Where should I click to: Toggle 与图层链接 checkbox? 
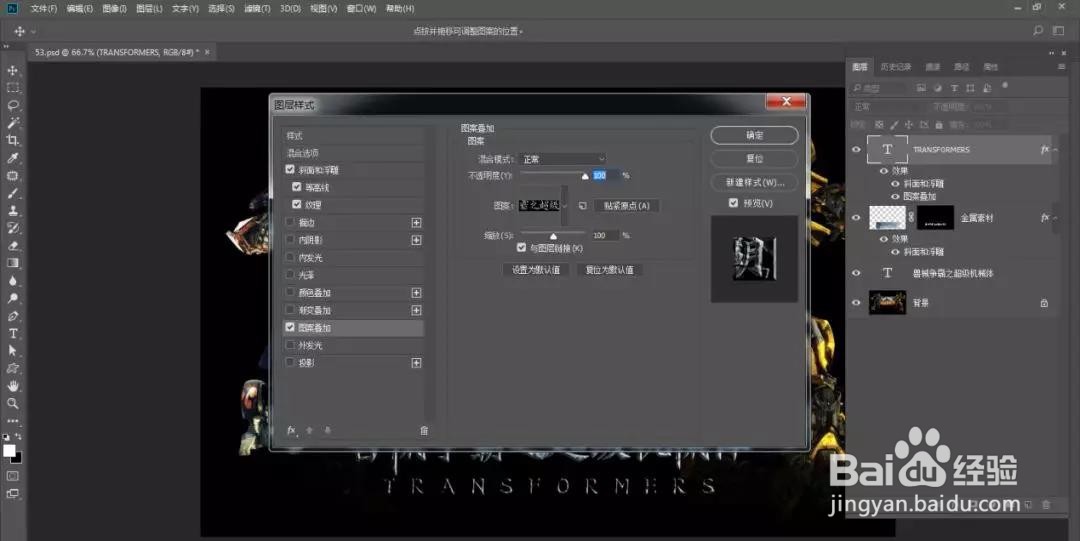[x=521, y=247]
